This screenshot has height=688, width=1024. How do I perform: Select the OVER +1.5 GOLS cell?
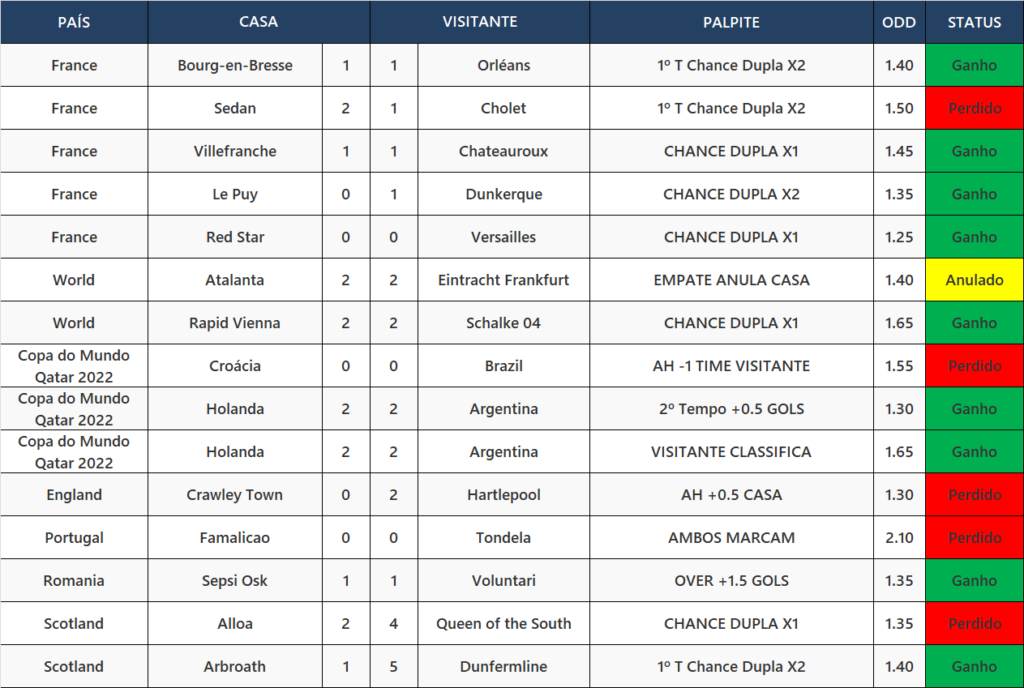731,581
